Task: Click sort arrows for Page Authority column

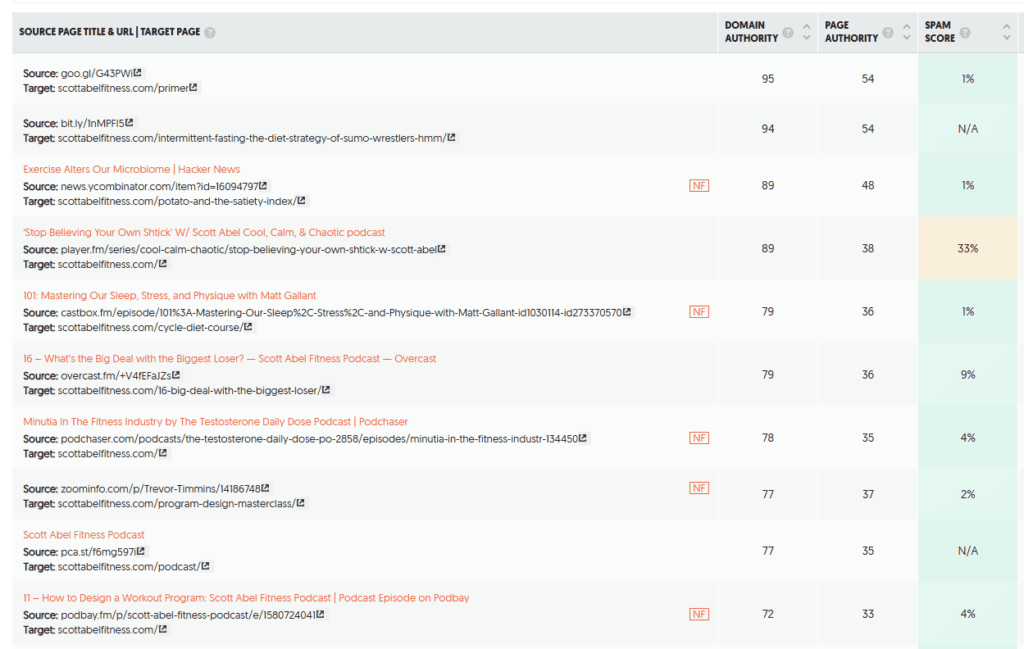Action: click(906, 33)
